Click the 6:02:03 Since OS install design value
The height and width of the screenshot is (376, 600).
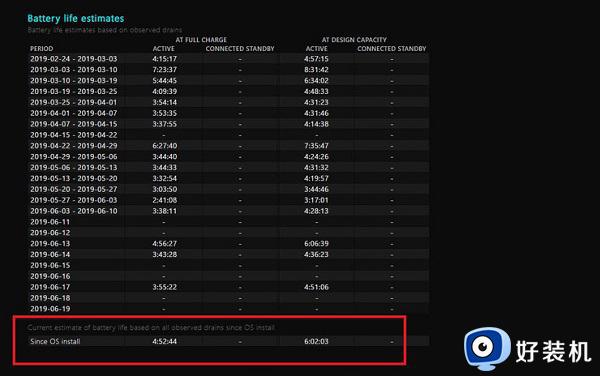click(316, 341)
